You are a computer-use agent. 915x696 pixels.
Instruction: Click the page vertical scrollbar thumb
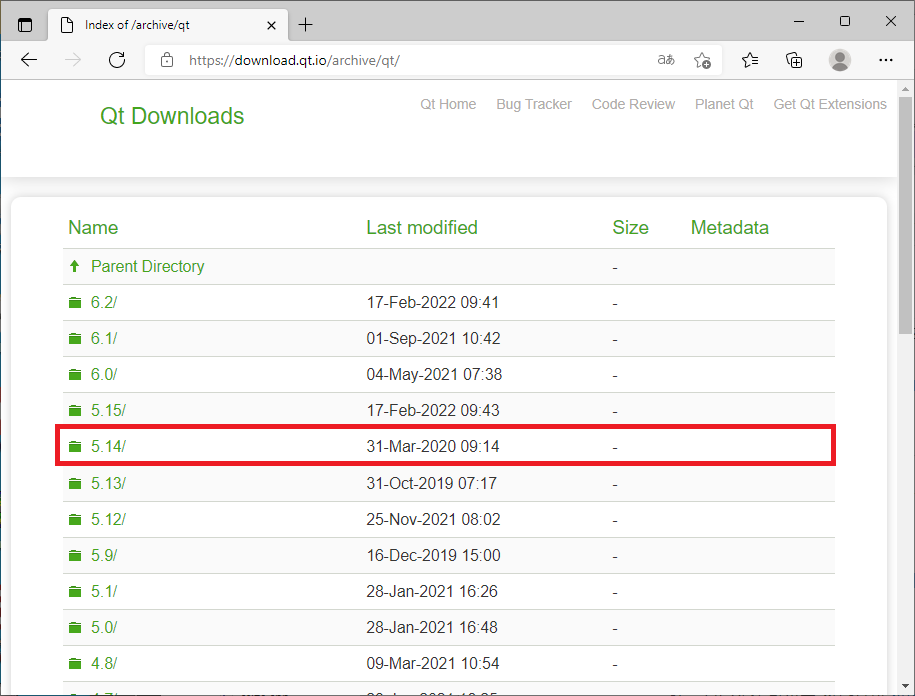tap(905, 215)
